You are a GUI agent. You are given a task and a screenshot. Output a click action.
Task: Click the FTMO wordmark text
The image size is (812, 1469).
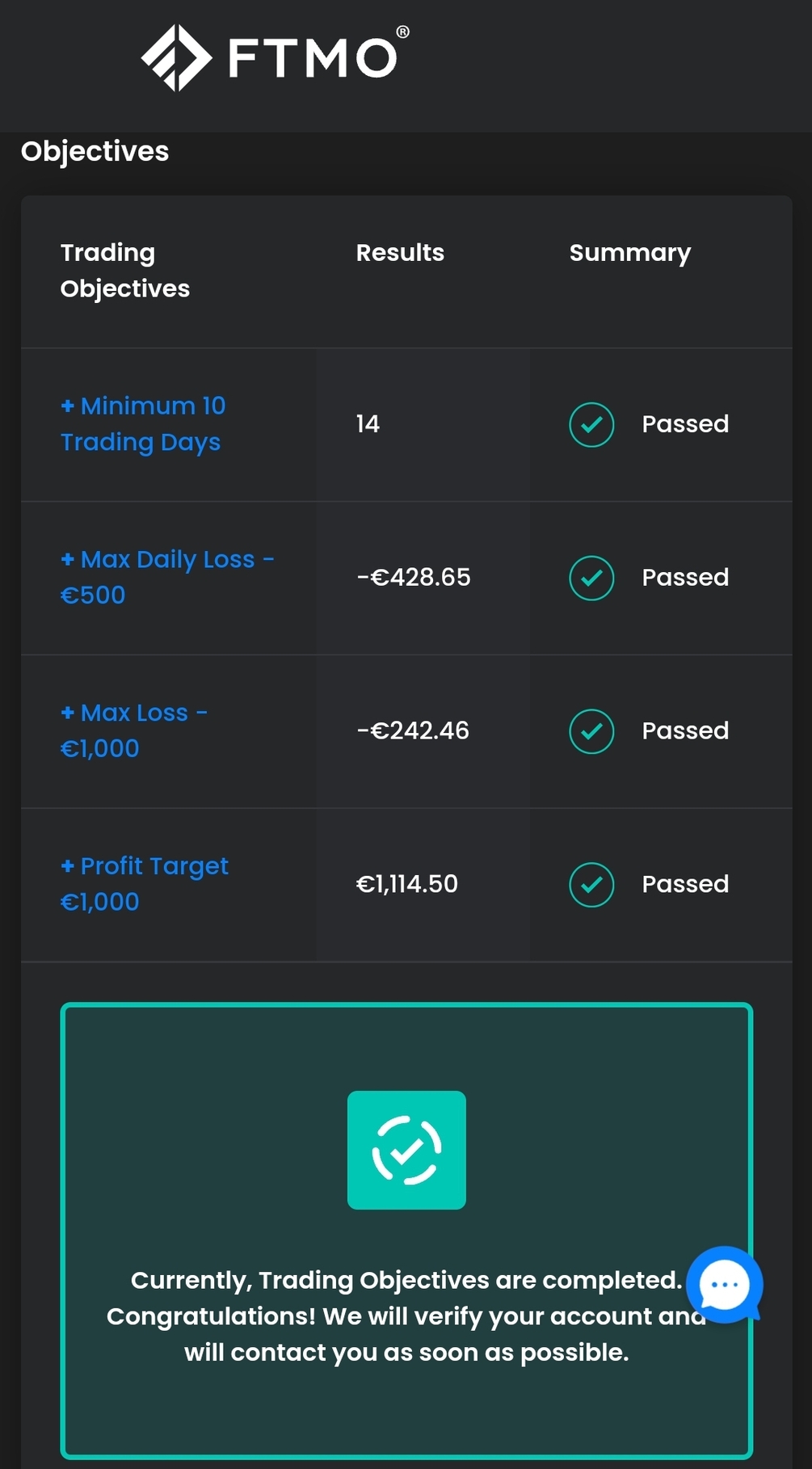click(313, 57)
